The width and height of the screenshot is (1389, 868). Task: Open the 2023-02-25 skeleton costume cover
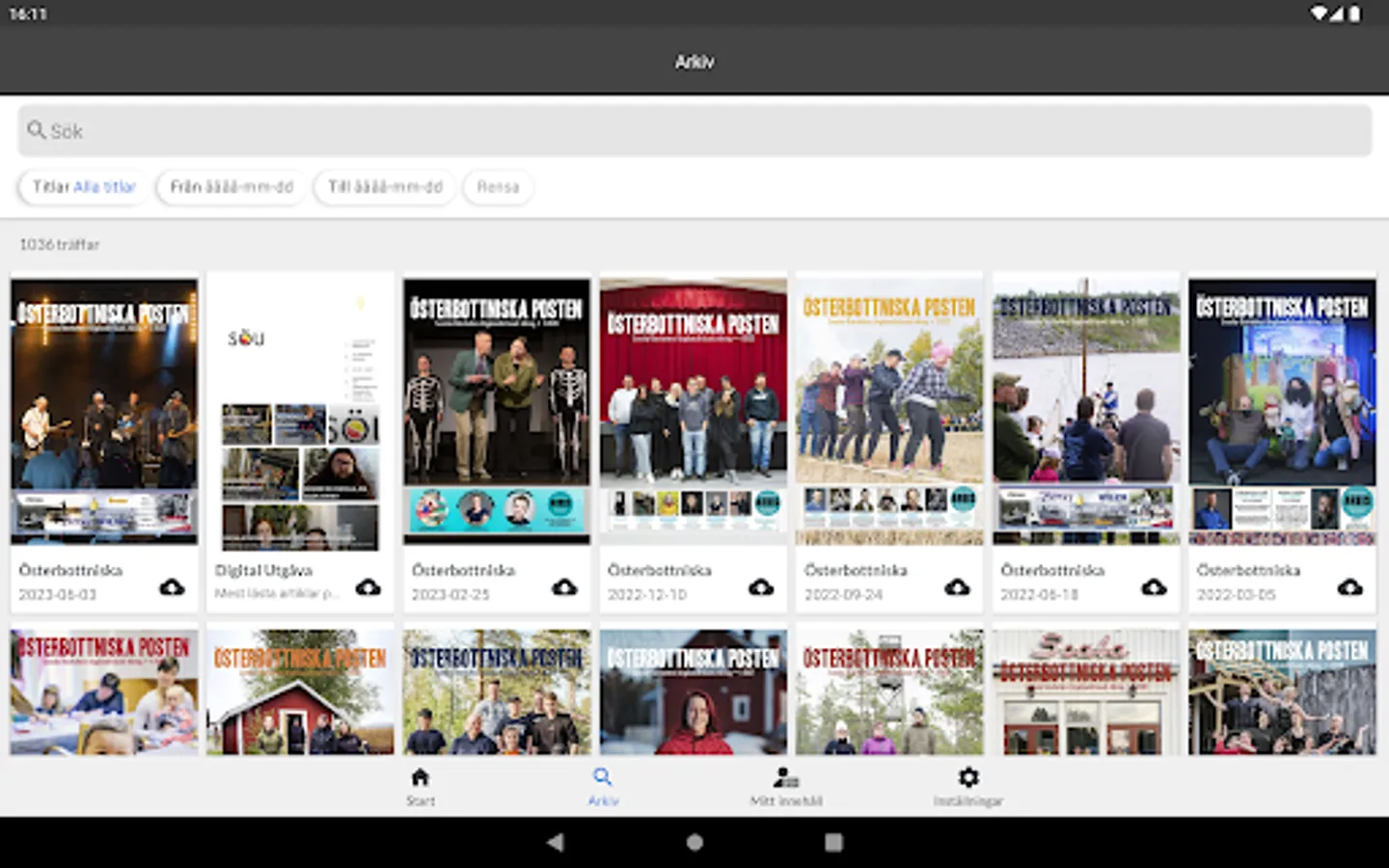[x=497, y=412]
